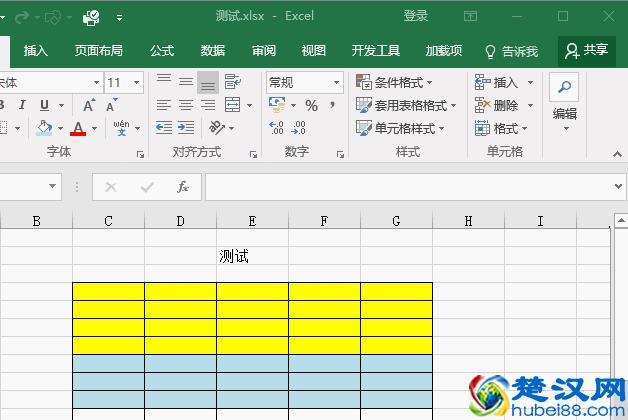This screenshot has width=628, height=420.
Task: Expand the underline style dropdown arrow
Action: click(x=61, y=105)
